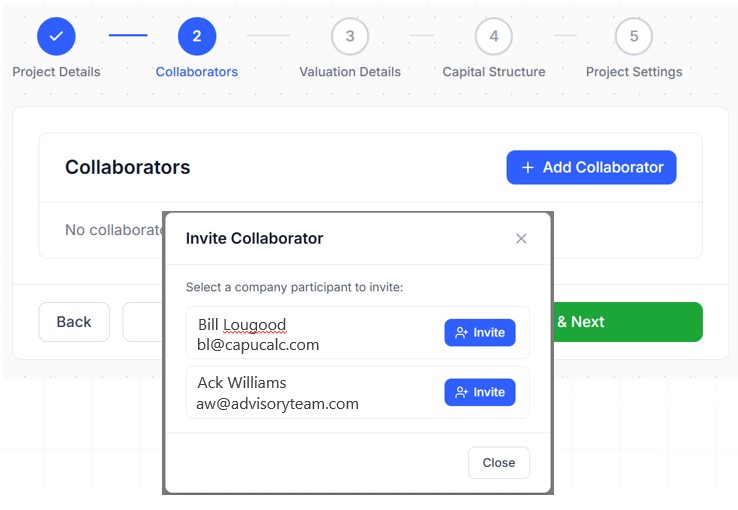Click the Add Collaborator button

[x=591, y=167]
